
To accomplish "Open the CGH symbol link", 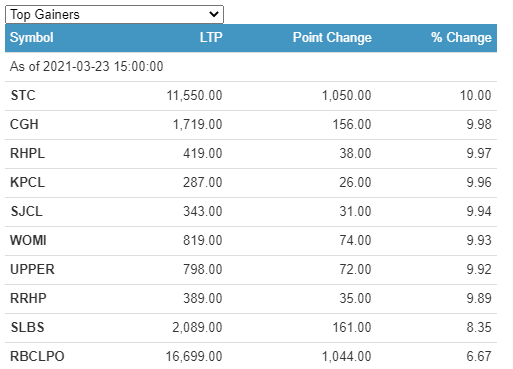I will [x=24, y=124].
